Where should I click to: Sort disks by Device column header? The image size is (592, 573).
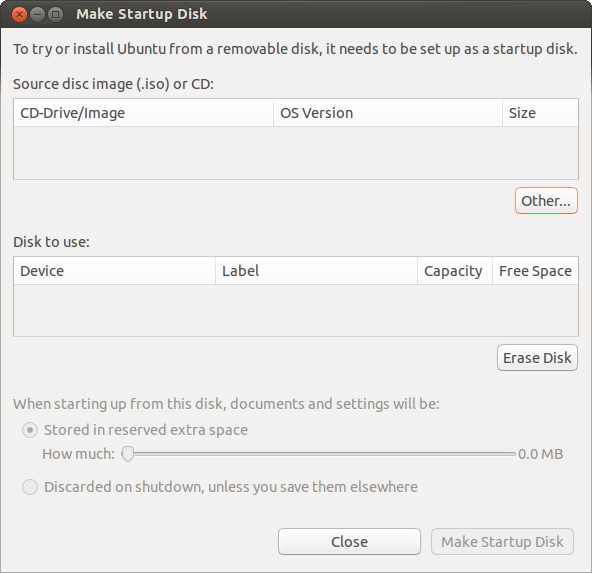114,271
